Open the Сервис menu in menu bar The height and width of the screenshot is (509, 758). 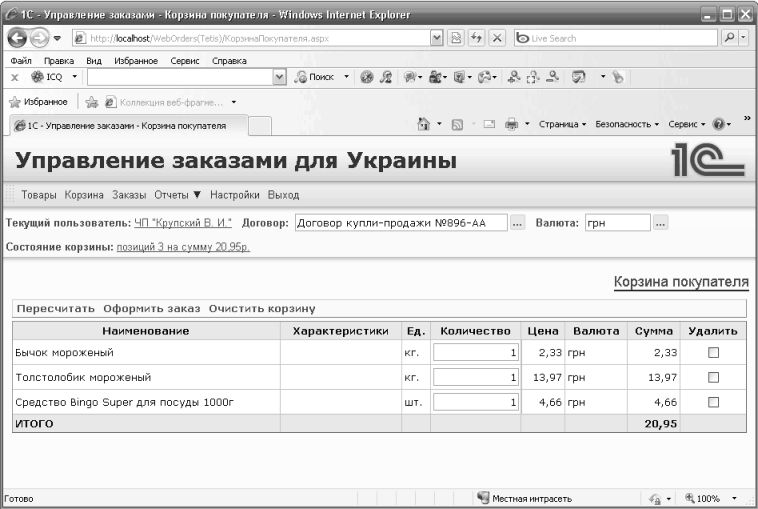[181, 60]
